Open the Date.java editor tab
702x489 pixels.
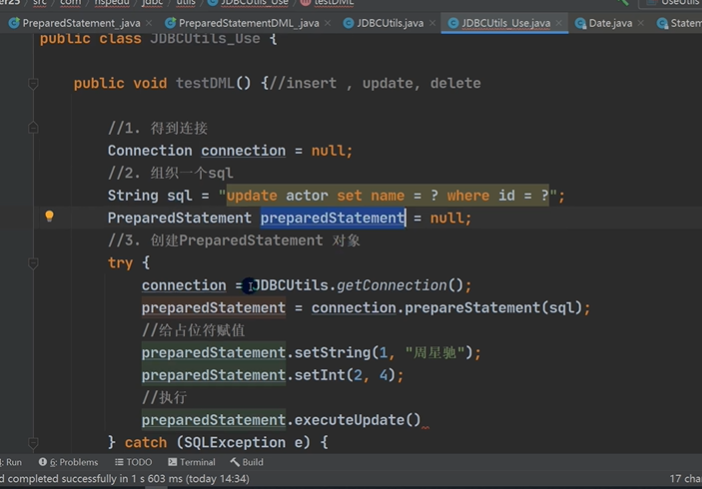click(x=610, y=23)
